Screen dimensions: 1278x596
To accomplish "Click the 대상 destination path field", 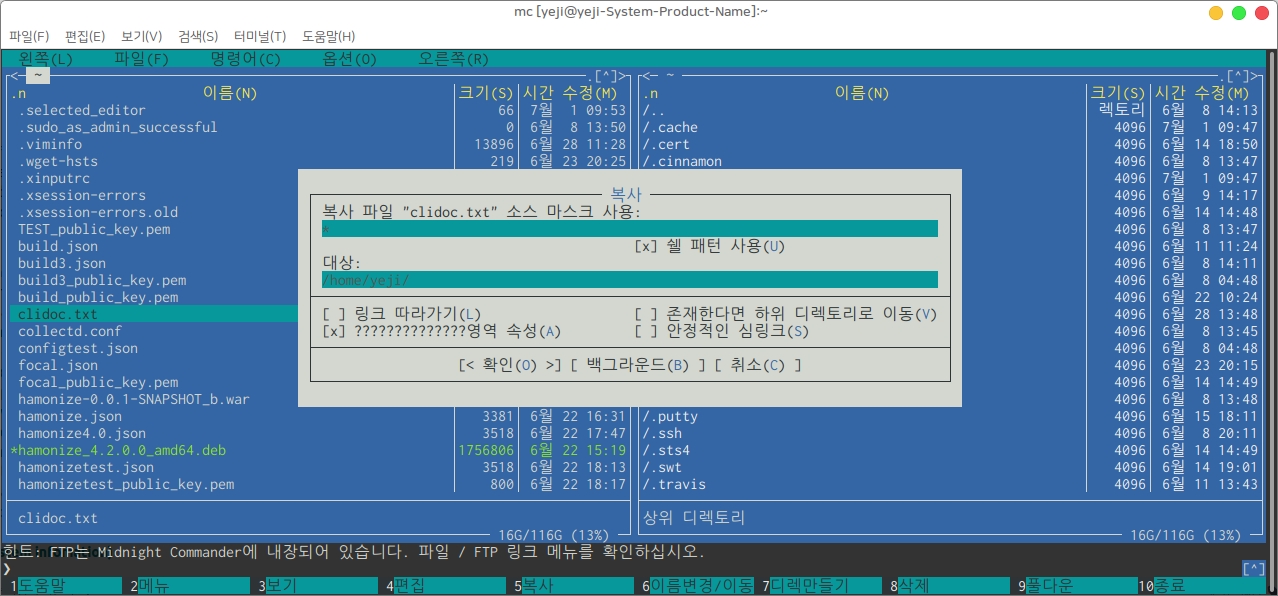I will point(629,280).
